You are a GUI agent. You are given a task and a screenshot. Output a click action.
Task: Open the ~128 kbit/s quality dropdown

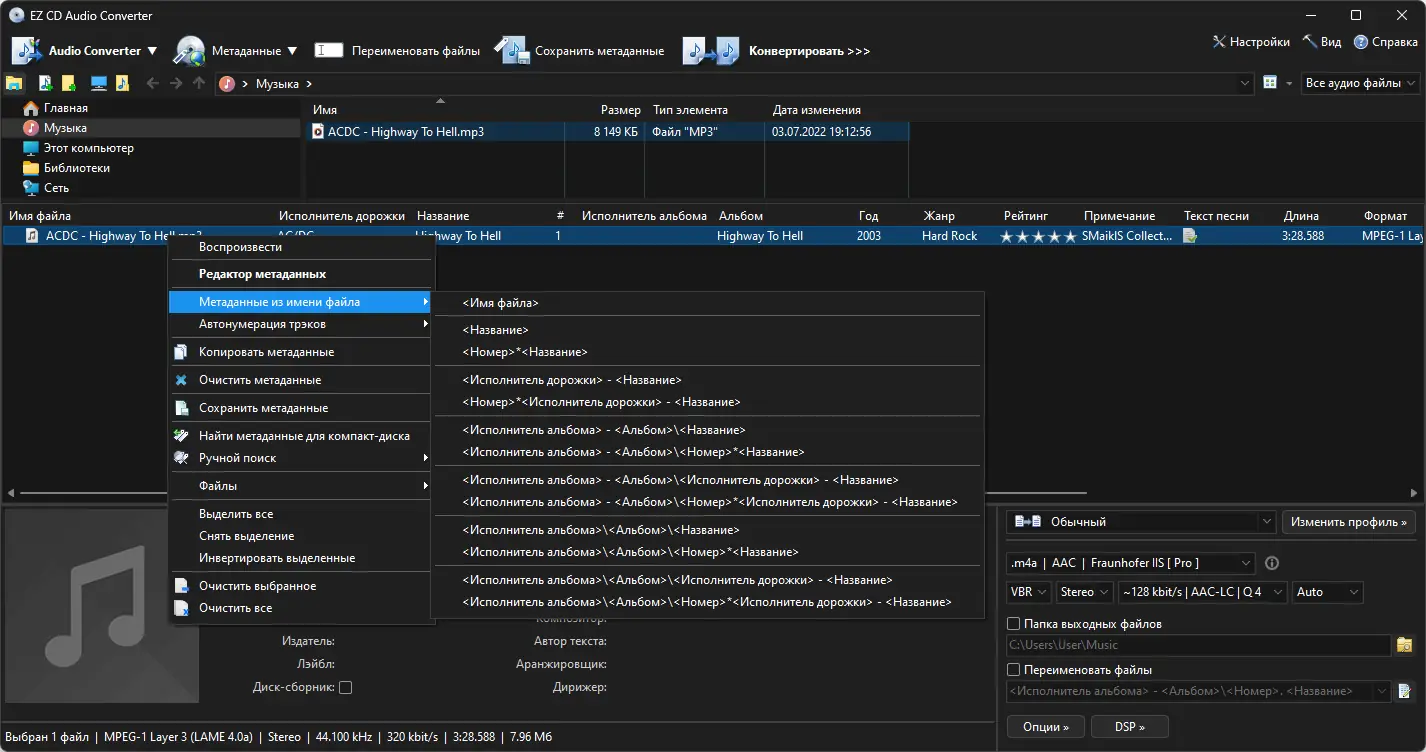click(x=1203, y=592)
